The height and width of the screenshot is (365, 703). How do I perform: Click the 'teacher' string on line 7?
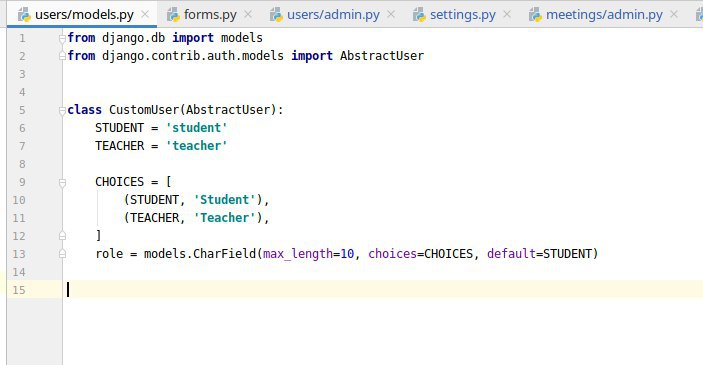pos(196,146)
